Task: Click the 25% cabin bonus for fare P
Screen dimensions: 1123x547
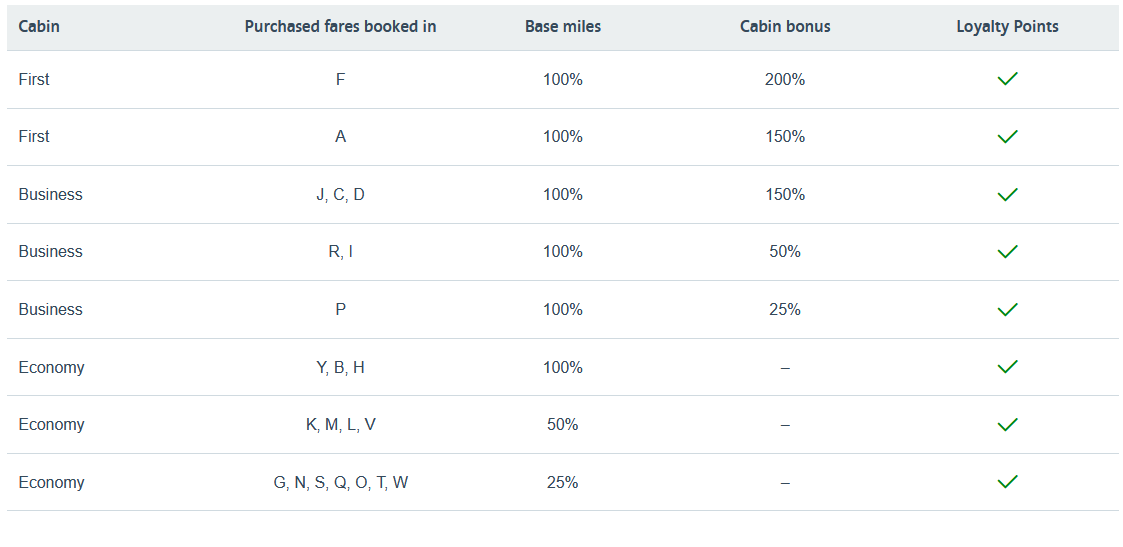Action: (785, 310)
